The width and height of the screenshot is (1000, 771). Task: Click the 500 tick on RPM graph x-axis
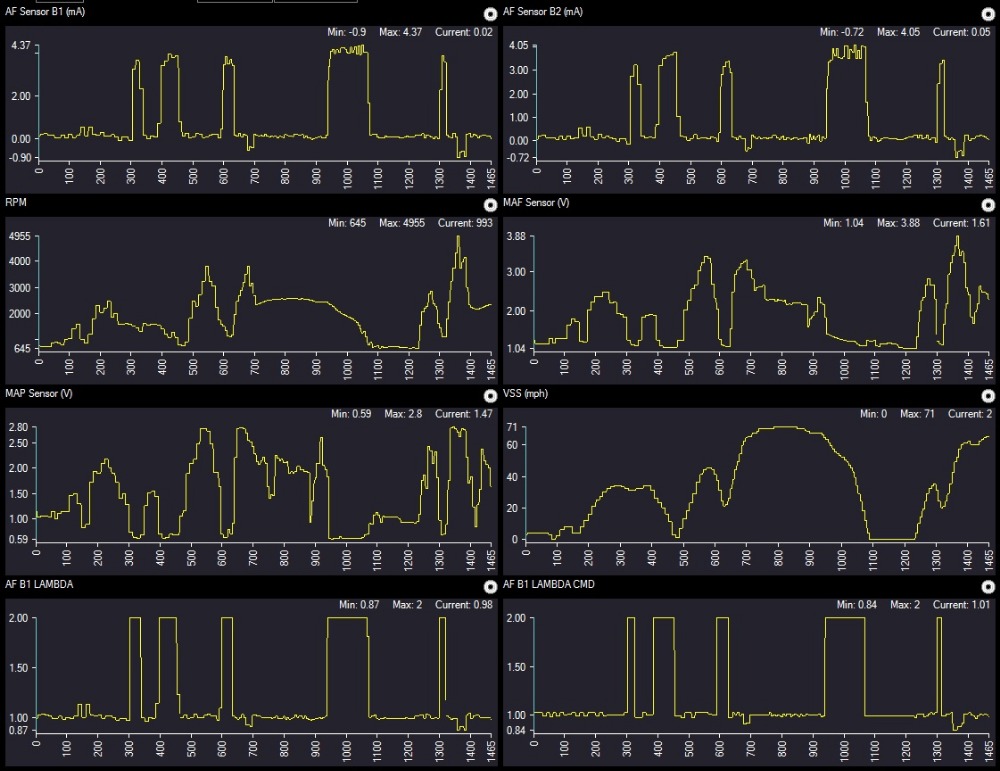(192, 365)
